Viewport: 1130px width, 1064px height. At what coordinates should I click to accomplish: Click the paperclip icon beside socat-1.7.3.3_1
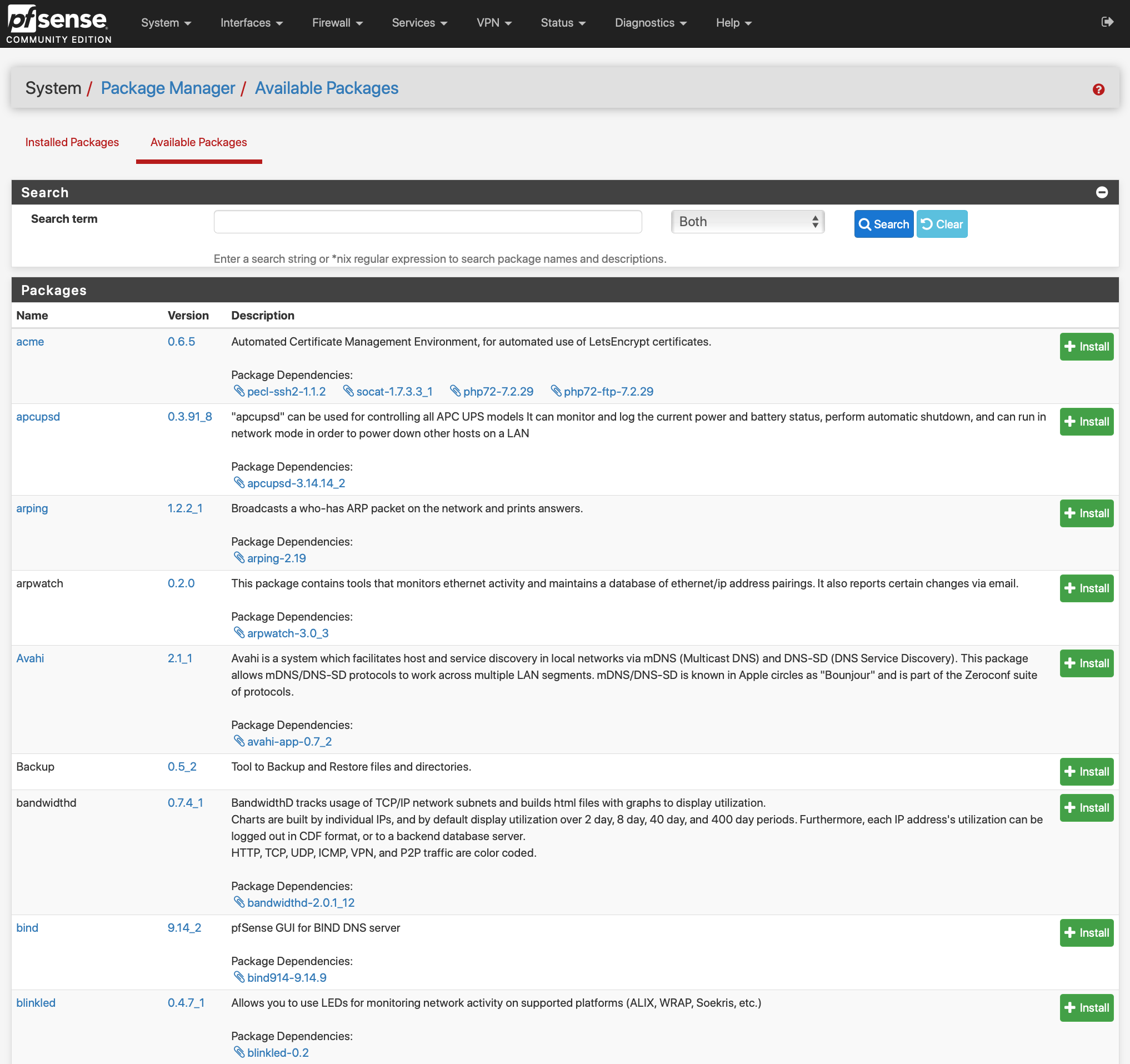click(348, 391)
